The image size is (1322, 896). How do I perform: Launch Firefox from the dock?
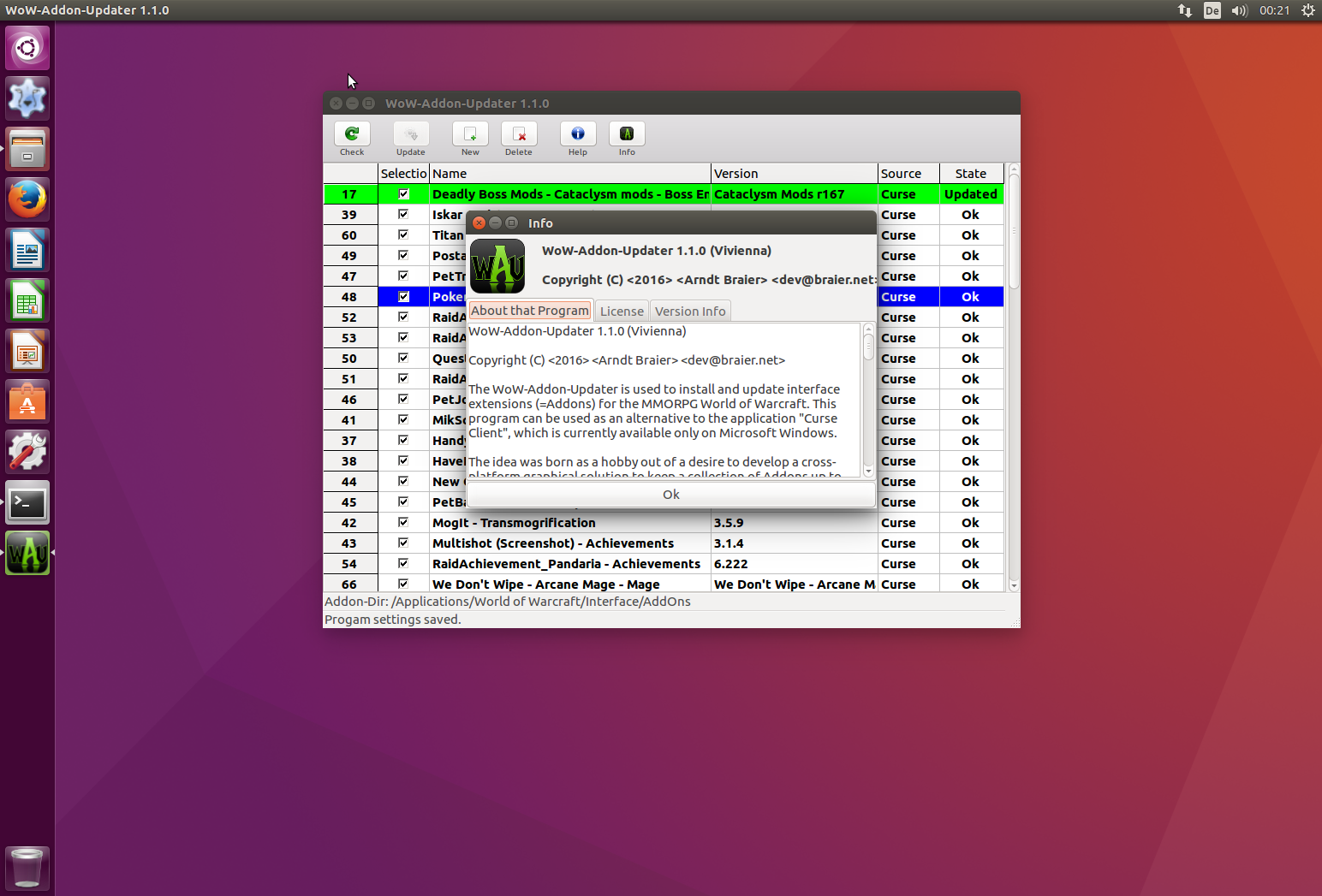tap(27, 199)
